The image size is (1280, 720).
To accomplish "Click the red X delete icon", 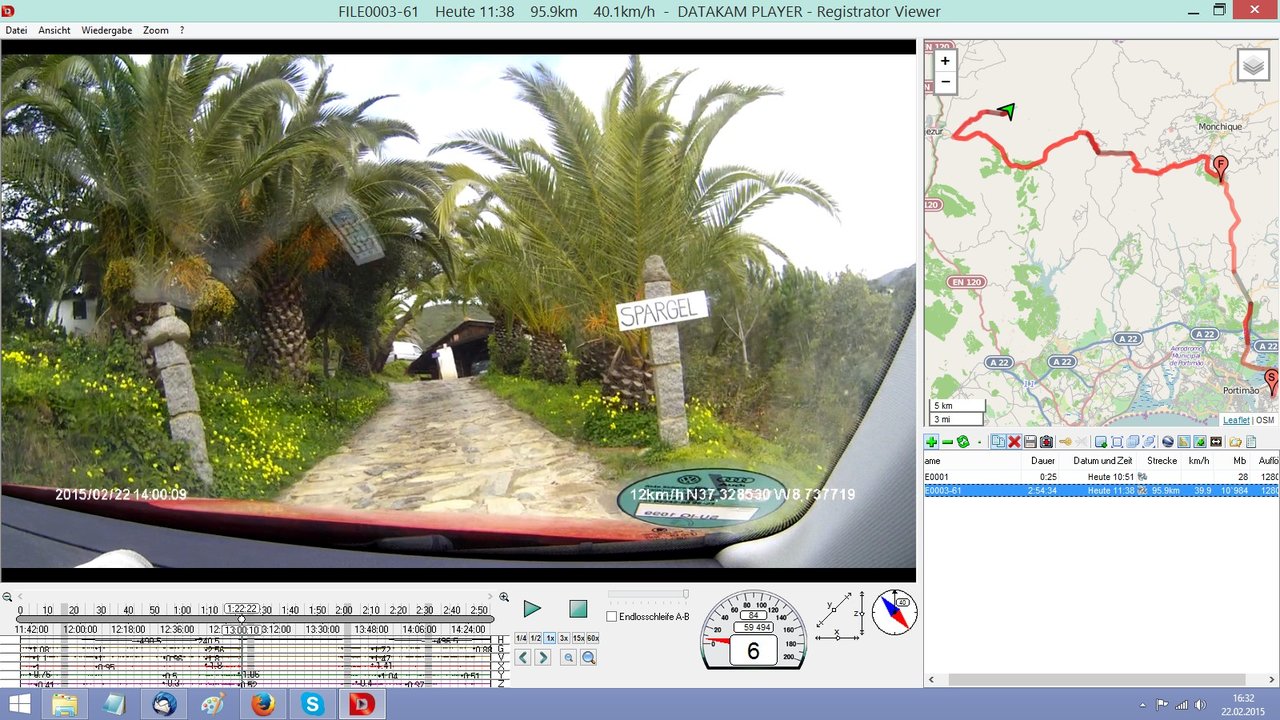I will click(x=1014, y=442).
